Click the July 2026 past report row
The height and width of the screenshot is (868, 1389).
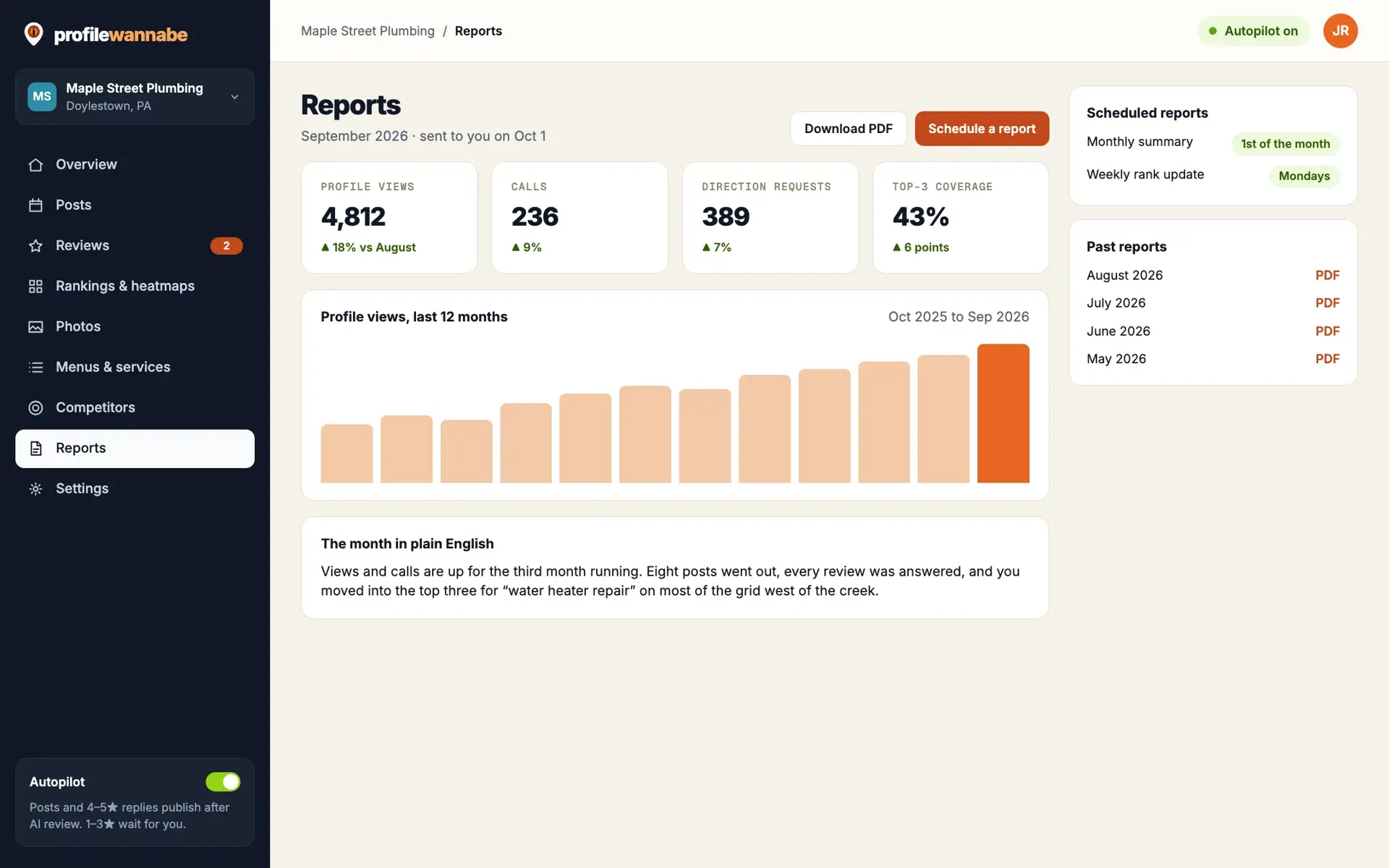(x=1212, y=303)
